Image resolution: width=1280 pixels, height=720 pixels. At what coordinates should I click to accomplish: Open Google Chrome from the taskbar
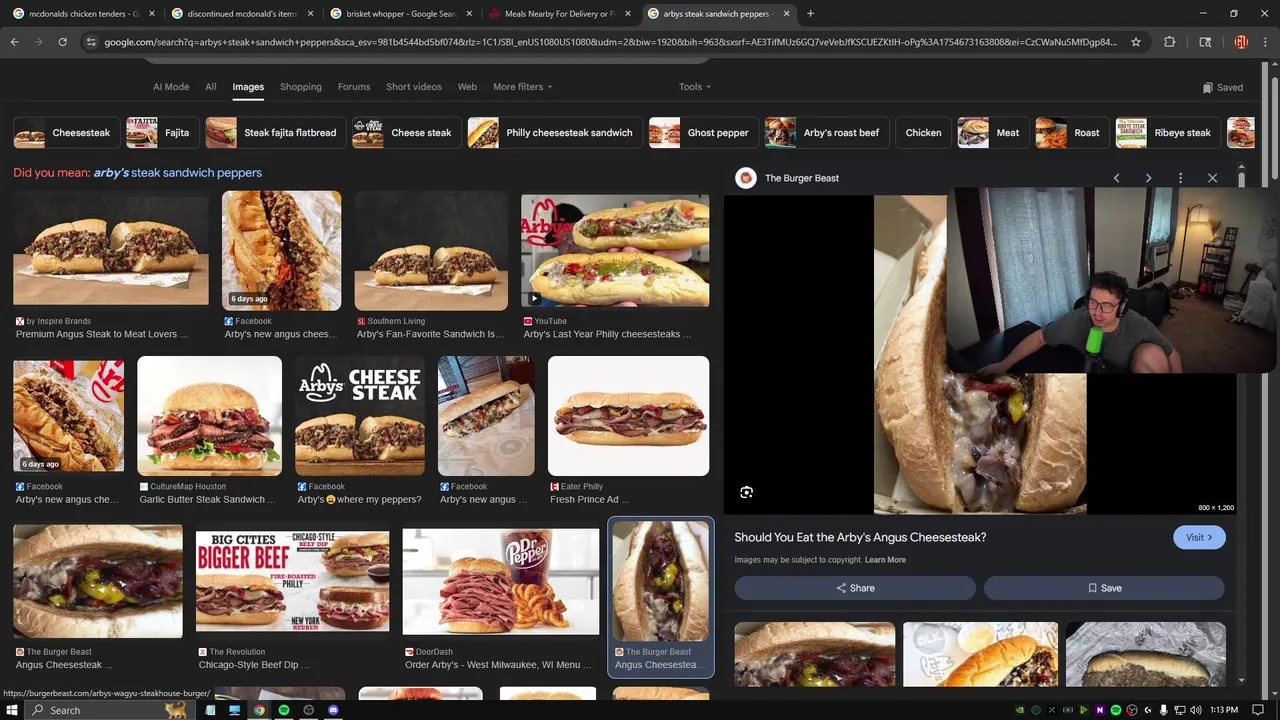point(259,710)
